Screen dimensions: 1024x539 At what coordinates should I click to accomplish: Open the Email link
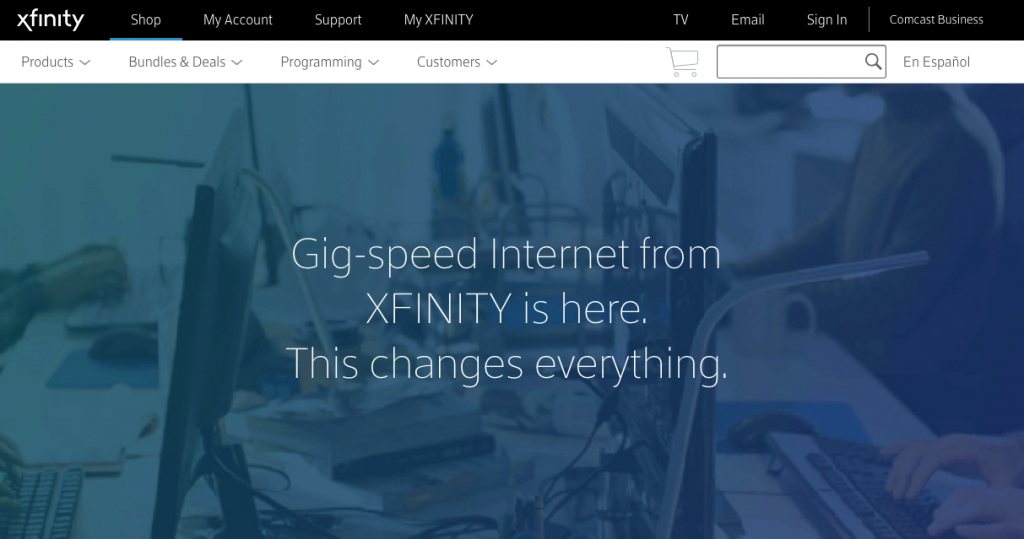[748, 20]
